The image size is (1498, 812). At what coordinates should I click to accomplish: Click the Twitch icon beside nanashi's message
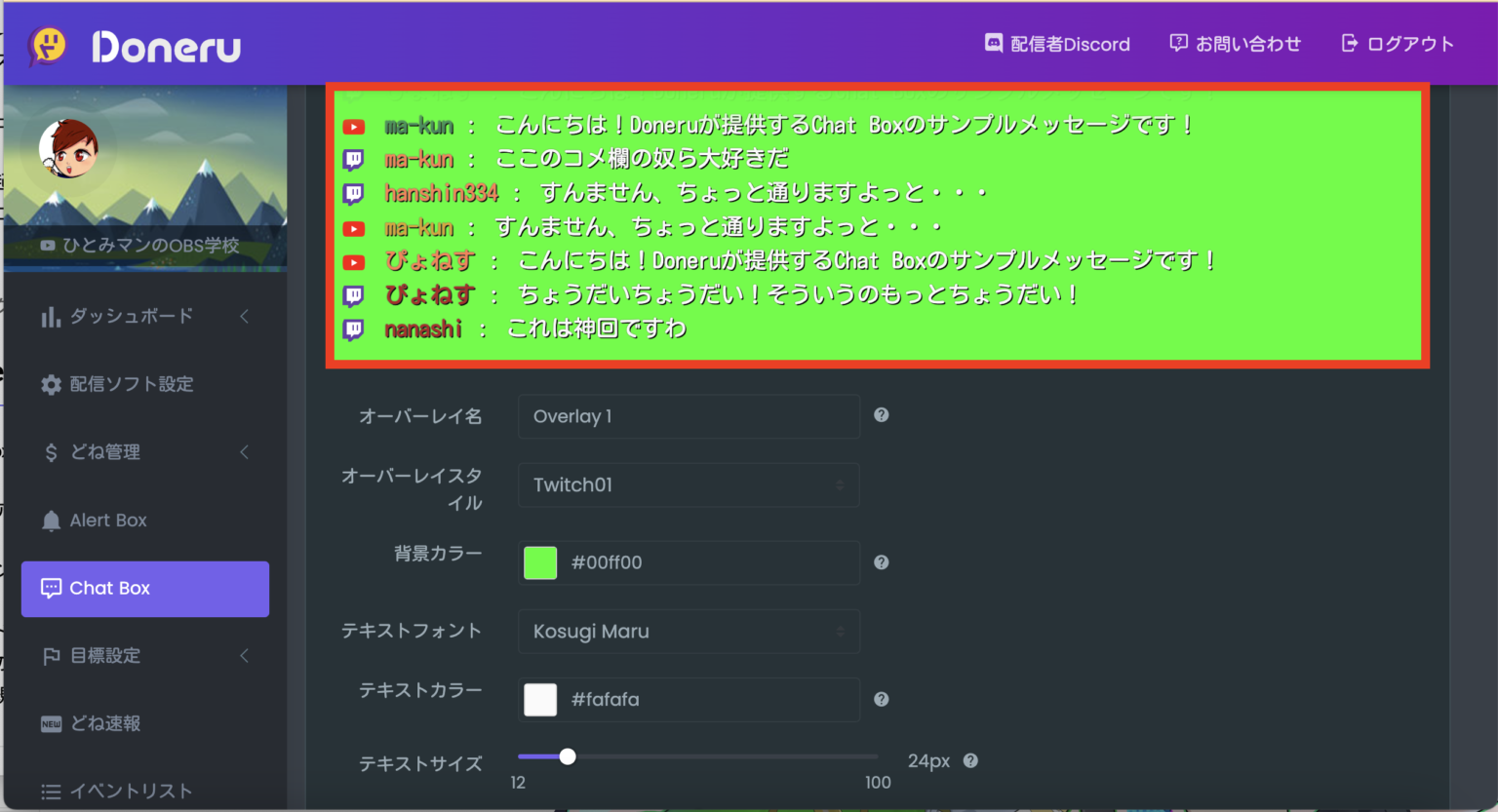point(352,329)
